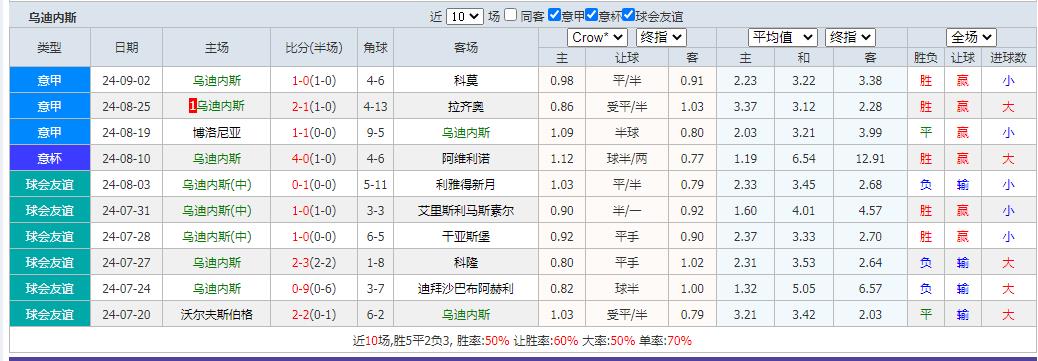Click the 比分(半场) column header
The image size is (1038, 361).
pos(314,47)
